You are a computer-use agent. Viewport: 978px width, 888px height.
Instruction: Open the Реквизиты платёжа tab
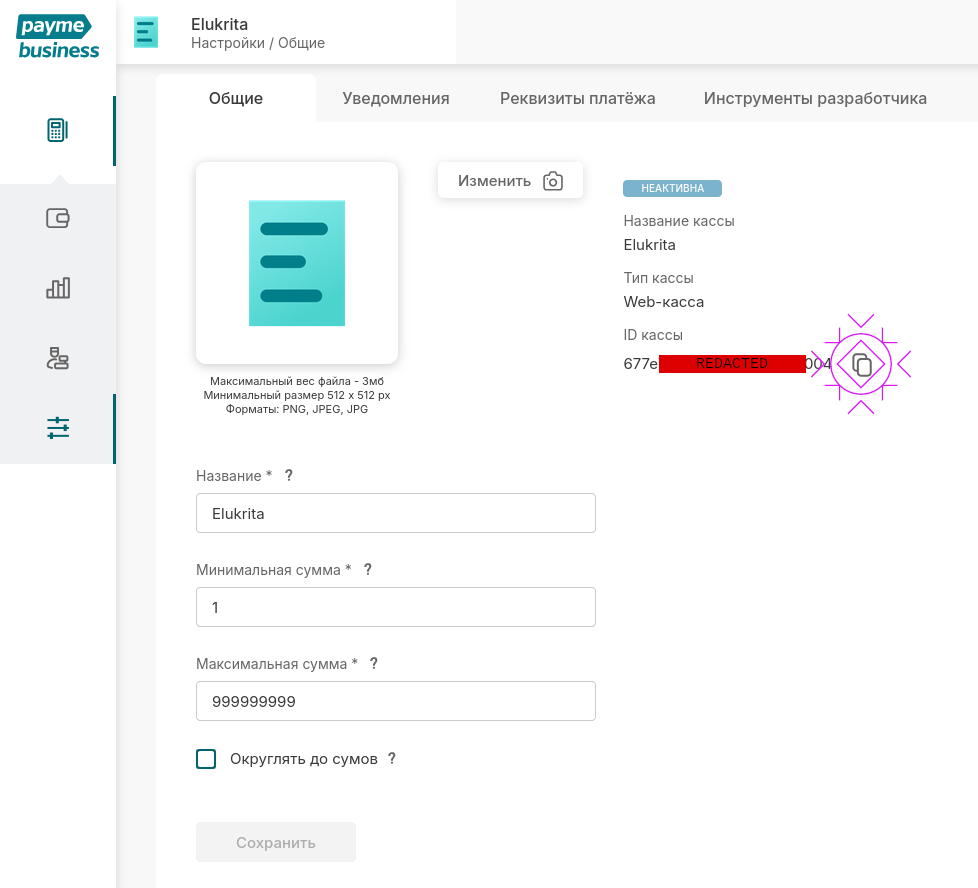point(577,98)
